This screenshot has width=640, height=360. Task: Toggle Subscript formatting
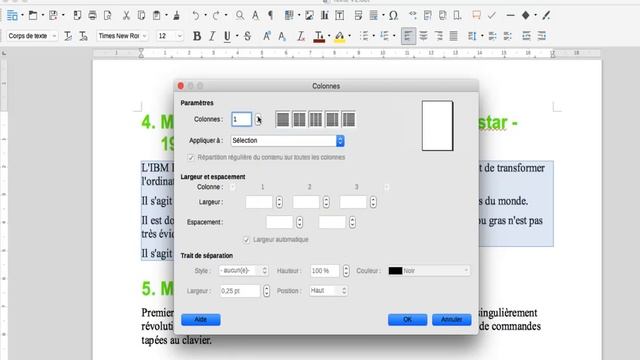click(282, 36)
